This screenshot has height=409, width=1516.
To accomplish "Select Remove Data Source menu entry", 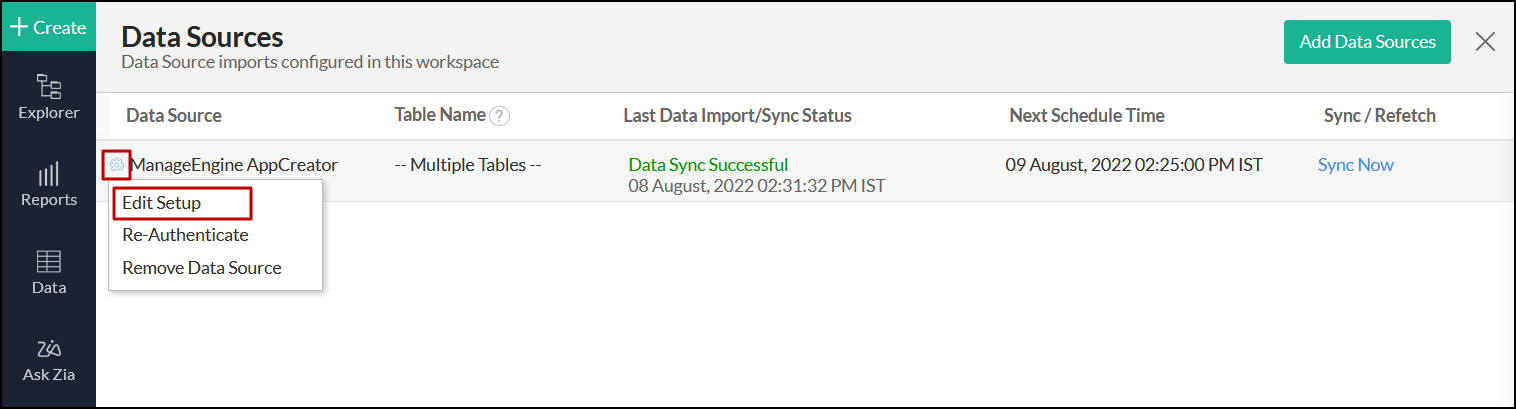I will pos(202,268).
